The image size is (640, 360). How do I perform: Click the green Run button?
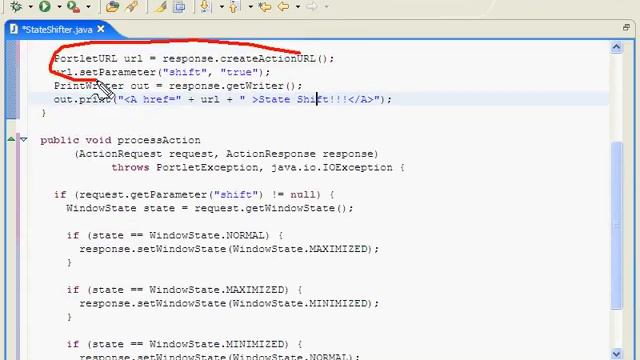(x=45, y=6)
